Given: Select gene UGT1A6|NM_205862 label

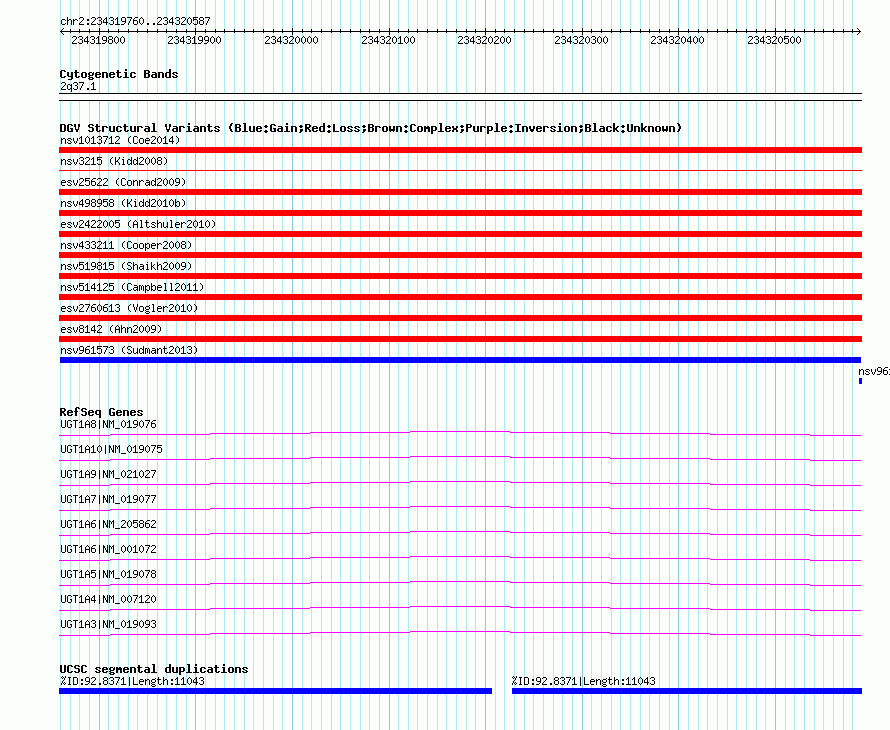Looking at the screenshot, I should pos(108,525).
